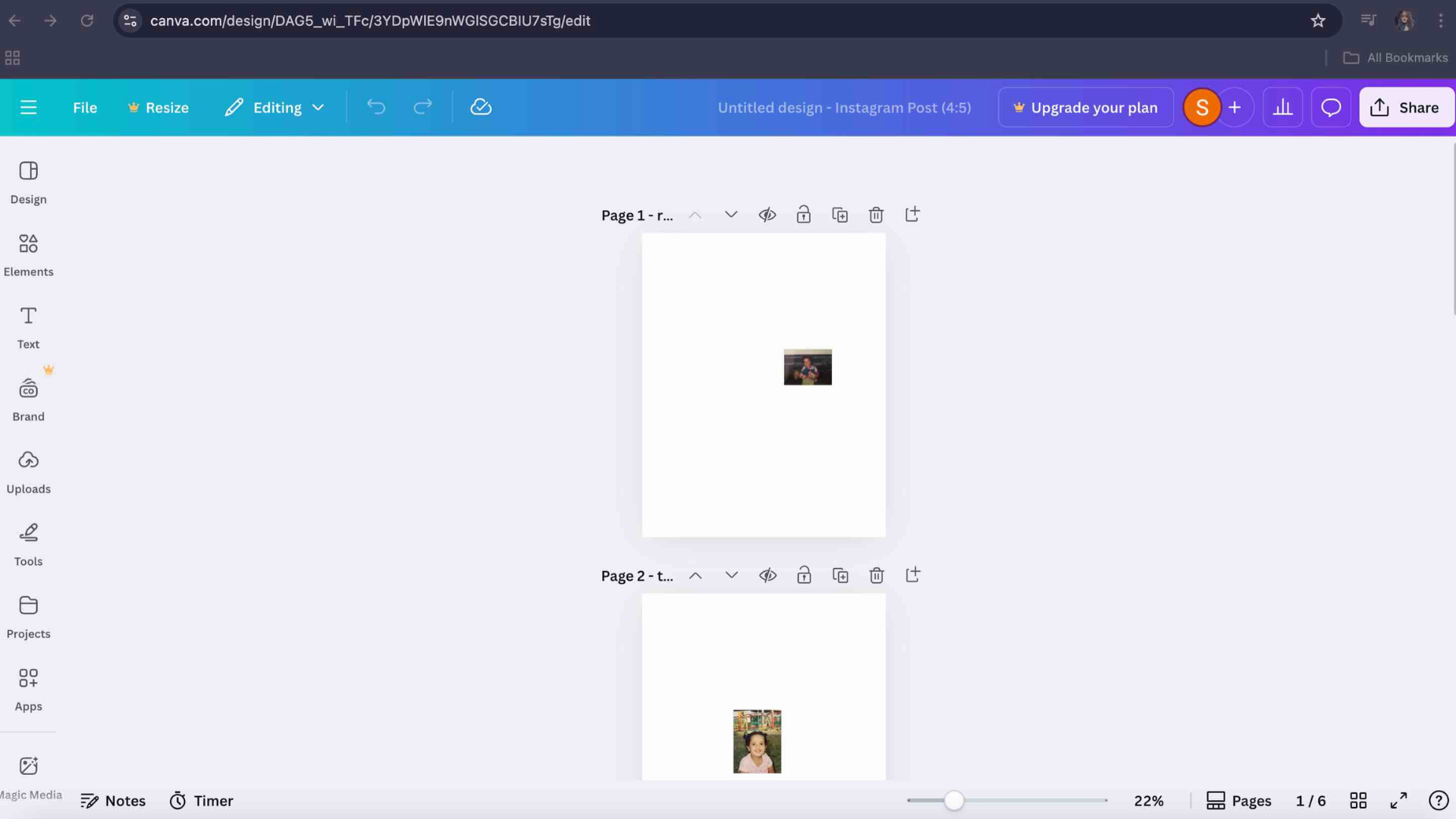Open the Elements panel
Screen dimensions: 1456x819
[29, 254]
